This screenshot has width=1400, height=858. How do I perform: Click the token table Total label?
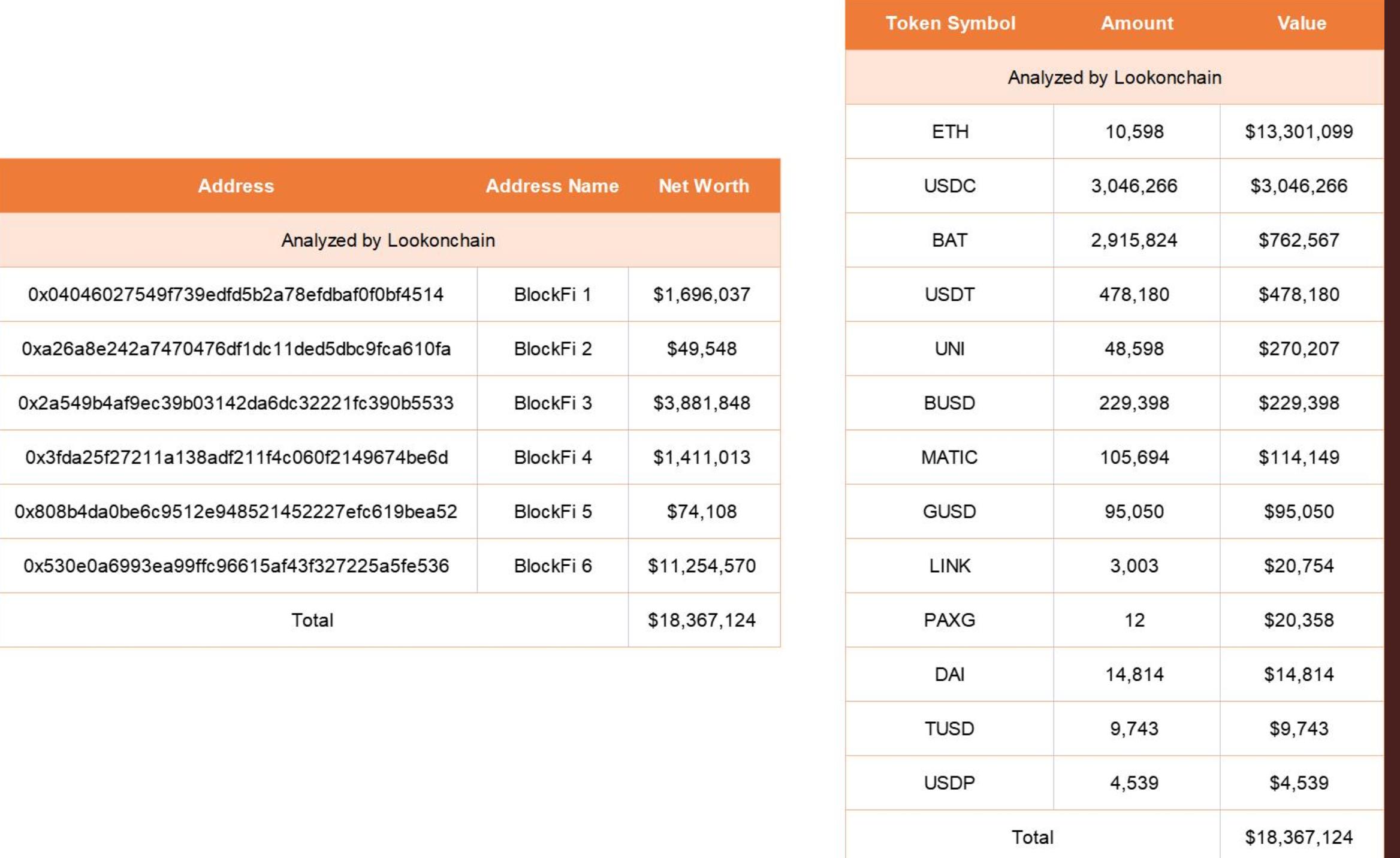point(1032,837)
